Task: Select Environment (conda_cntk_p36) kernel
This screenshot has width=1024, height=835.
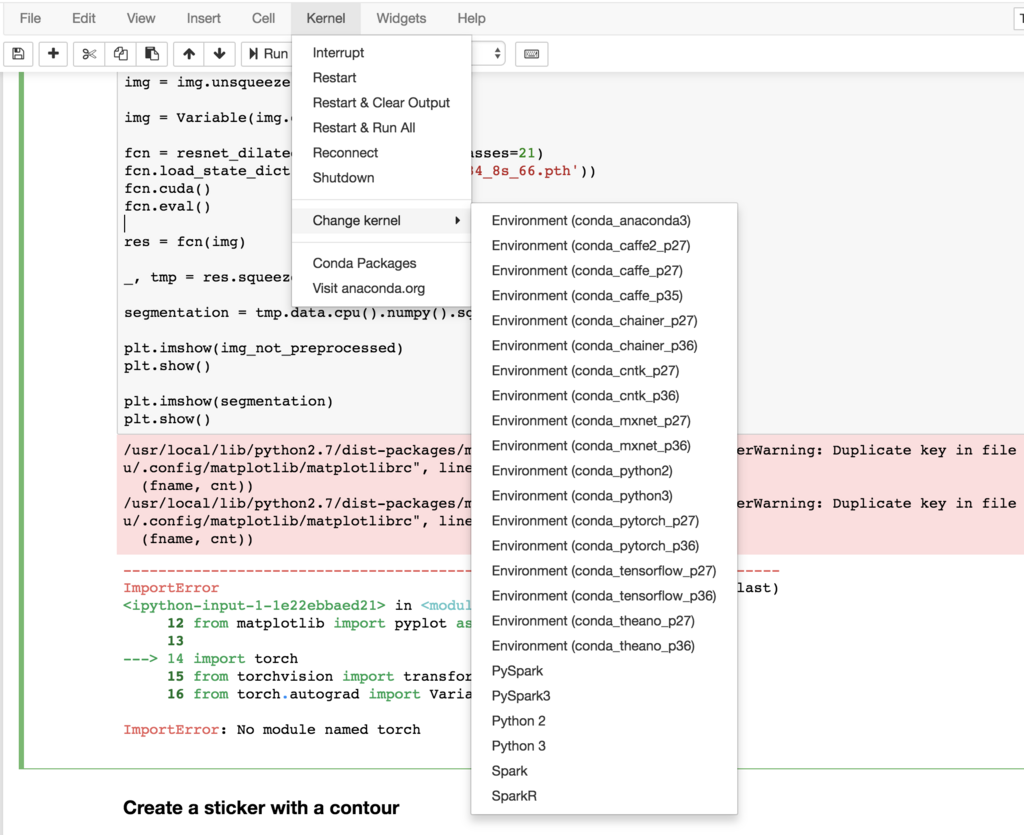Action: click(x=604, y=396)
